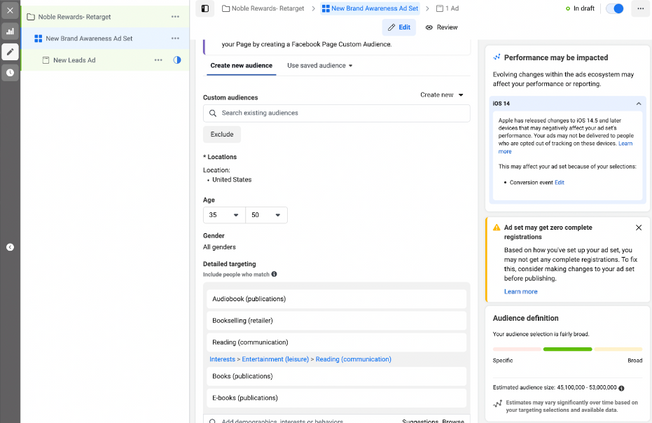Open the bar chart performance icon

[x=10, y=31]
